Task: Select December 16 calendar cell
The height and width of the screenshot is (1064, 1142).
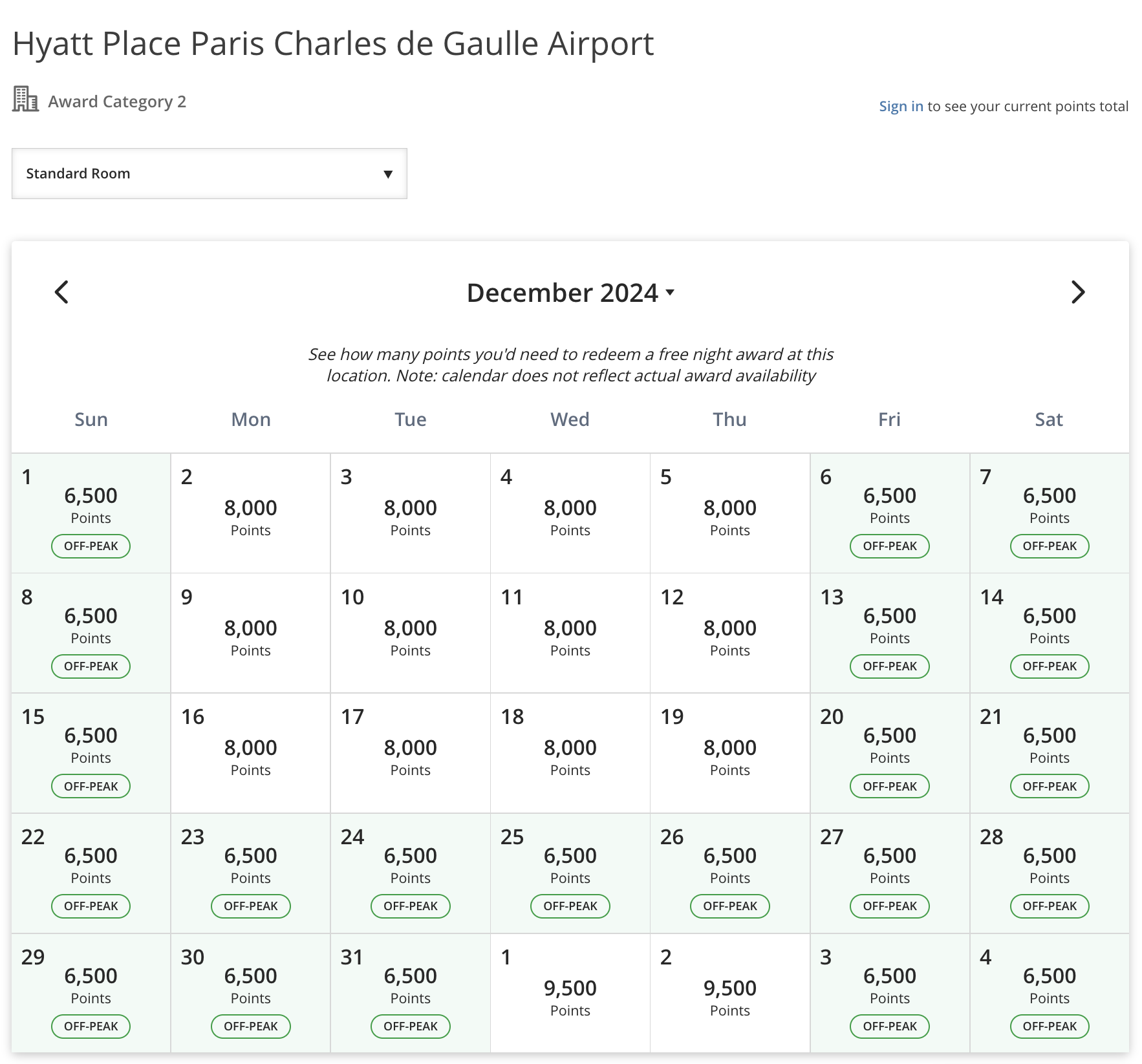Action: click(251, 753)
